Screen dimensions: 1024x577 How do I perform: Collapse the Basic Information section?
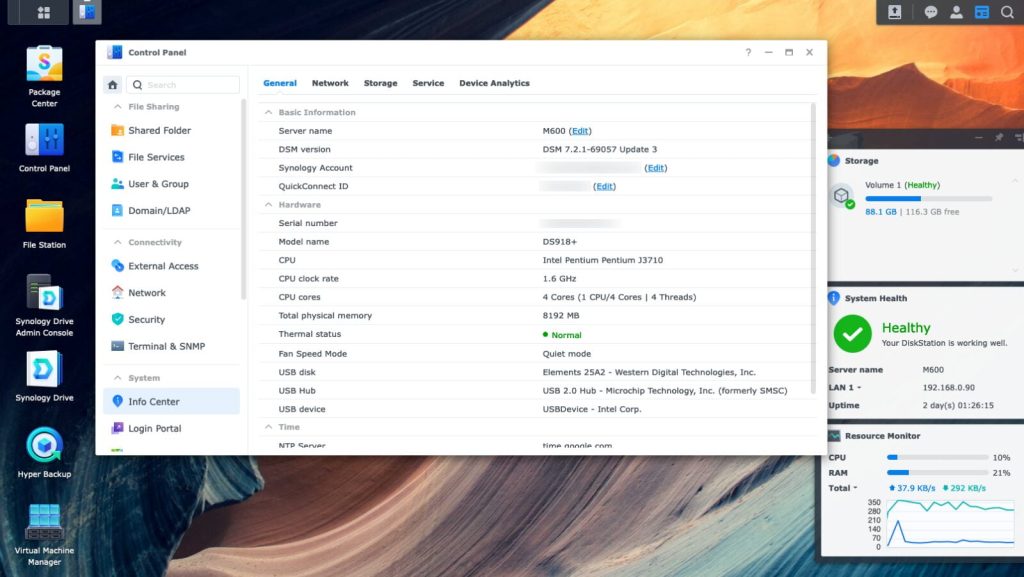coord(268,113)
